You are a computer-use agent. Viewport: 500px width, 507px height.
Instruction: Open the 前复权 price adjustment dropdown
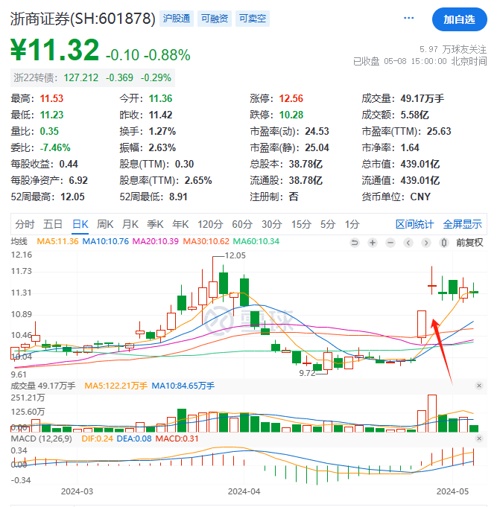469,243
